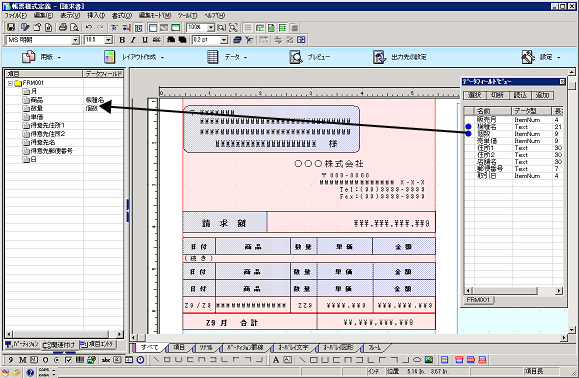Open the 100% zoom level dropdown
The width and height of the screenshot is (579, 378).
click(210, 27)
